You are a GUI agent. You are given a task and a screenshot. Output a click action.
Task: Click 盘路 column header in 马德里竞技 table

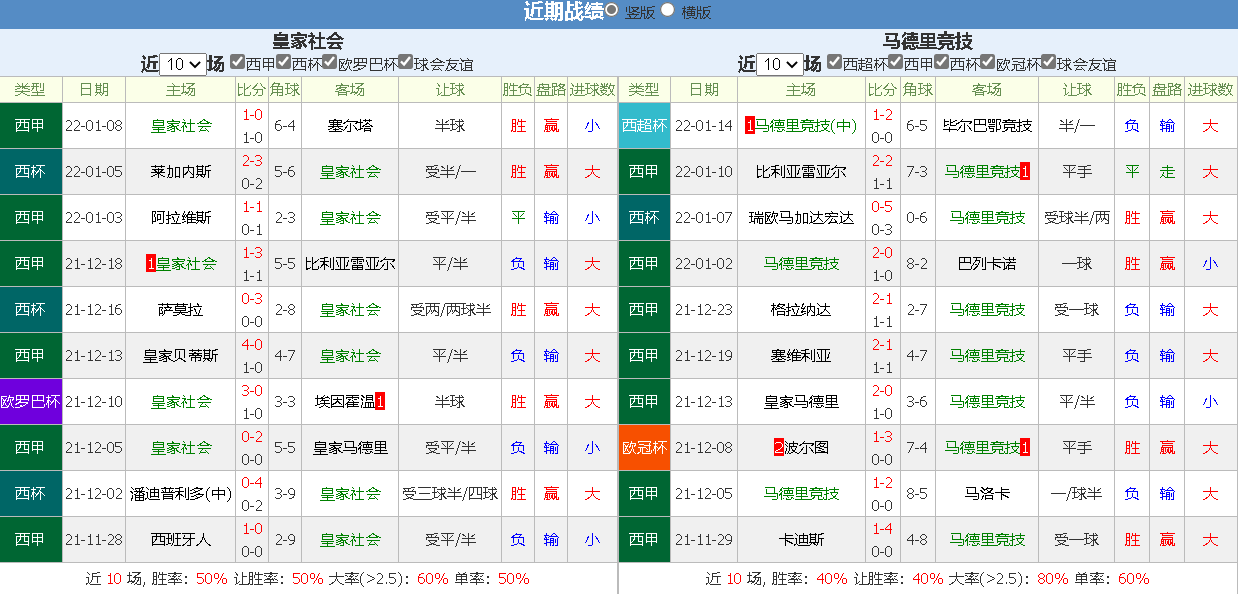[x=1167, y=89]
